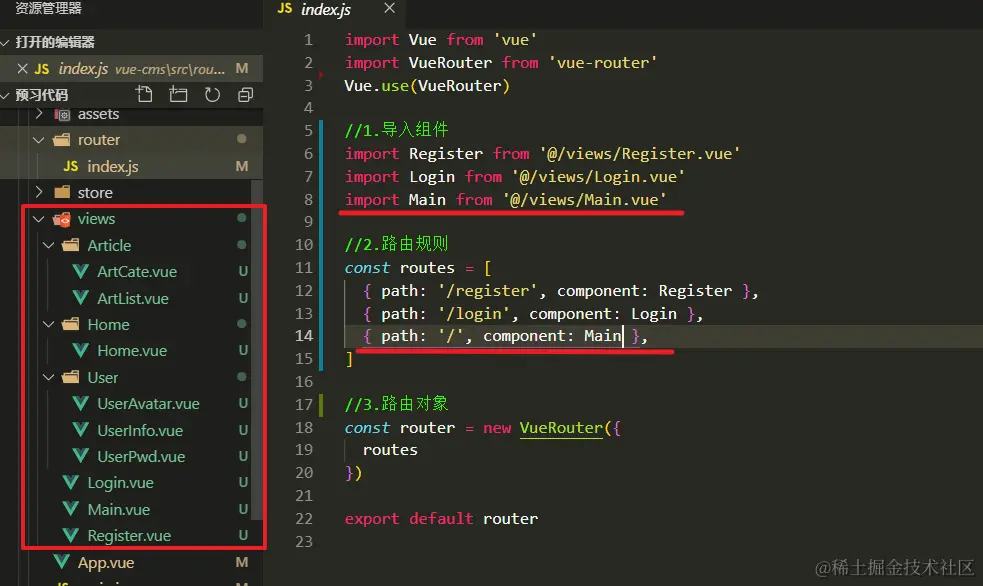
Task: Click the VueRouter identifier on line 18
Action: pyautogui.click(x=561, y=428)
